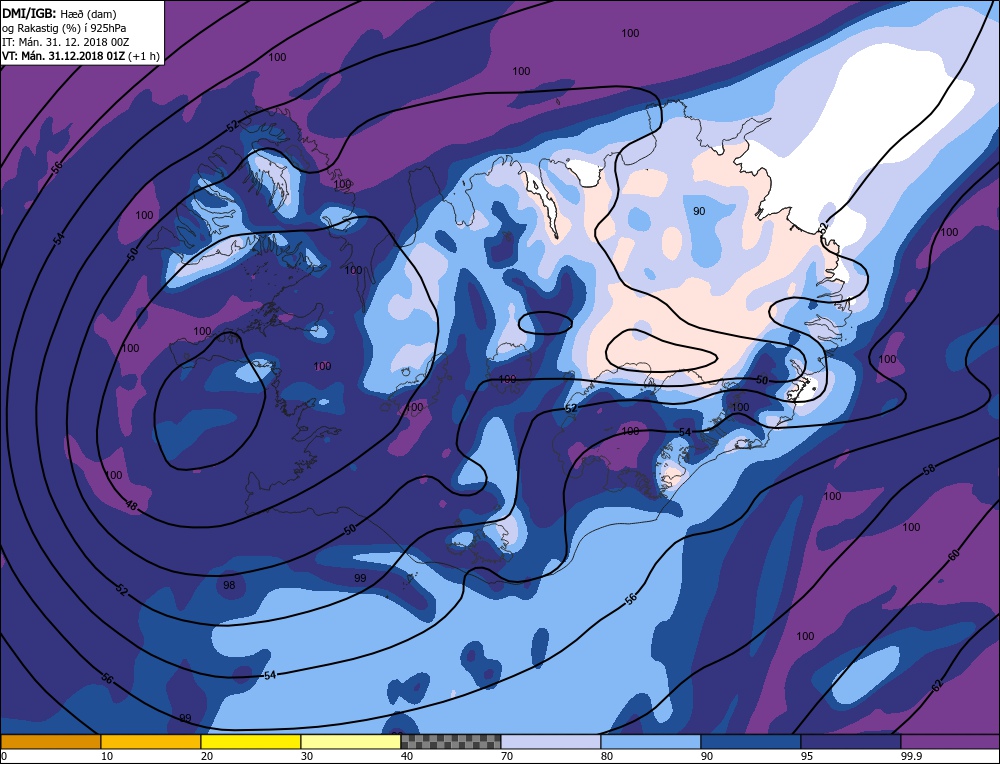This screenshot has height=764, width=1000.
Task: Click the '95' tick label in the legend
Action: pyautogui.click(x=807, y=756)
